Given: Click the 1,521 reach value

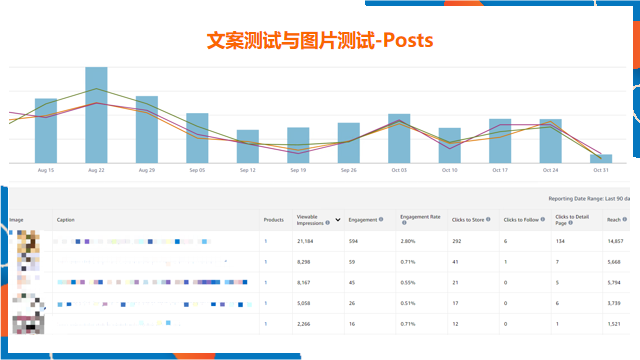Looking at the screenshot, I should click(614, 324).
